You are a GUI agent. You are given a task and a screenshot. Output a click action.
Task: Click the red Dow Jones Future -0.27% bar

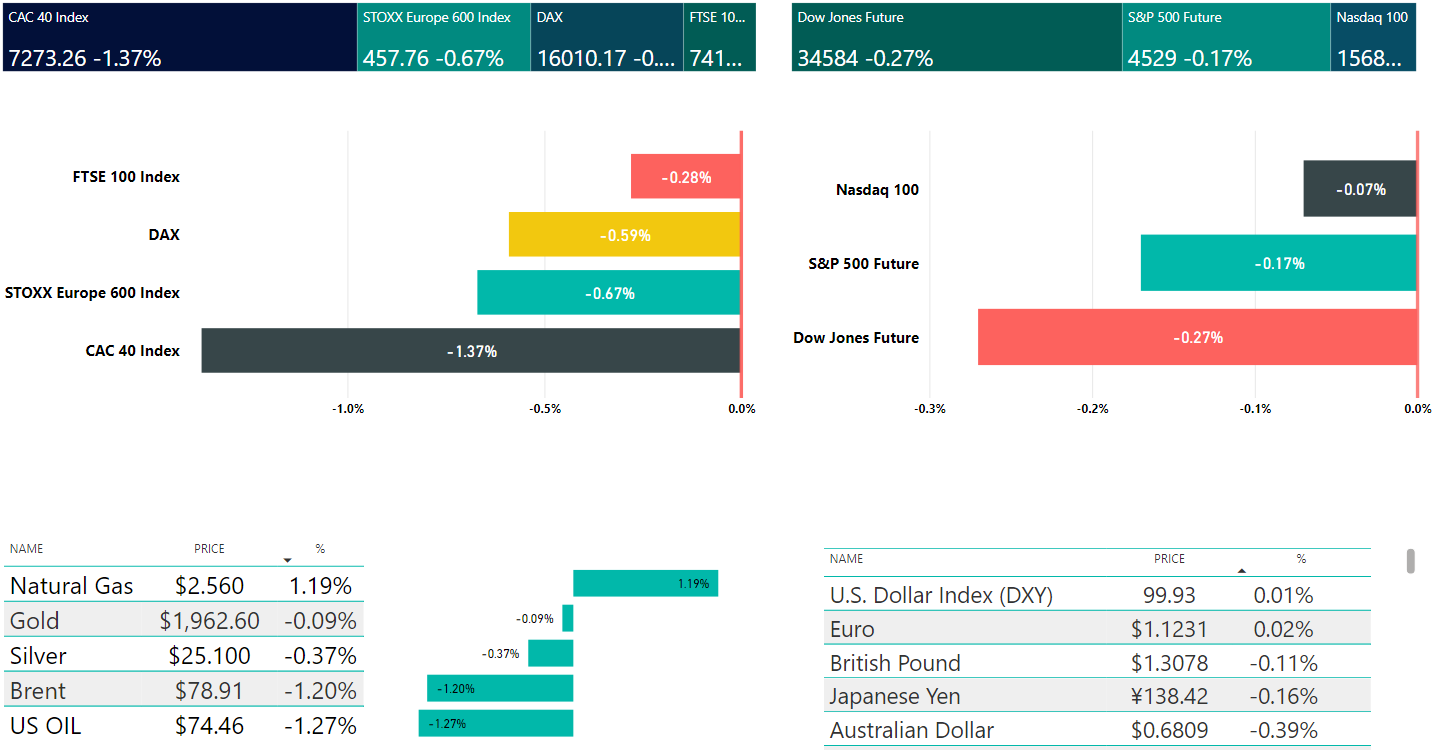(1197, 337)
